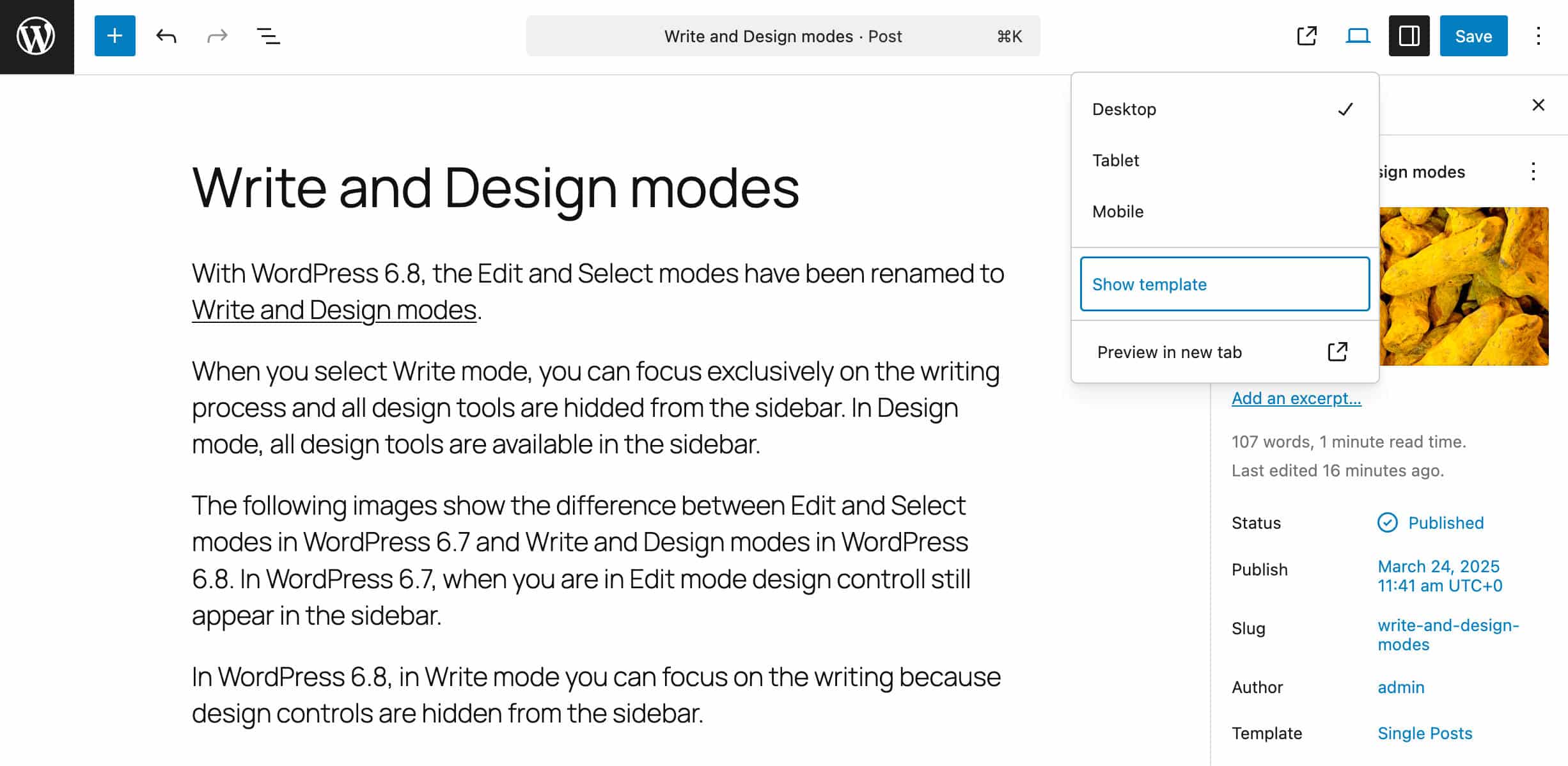Choose Preview in new tab
Image resolution: width=1568 pixels, height=766 pixels.
(x=1169, y=352)
